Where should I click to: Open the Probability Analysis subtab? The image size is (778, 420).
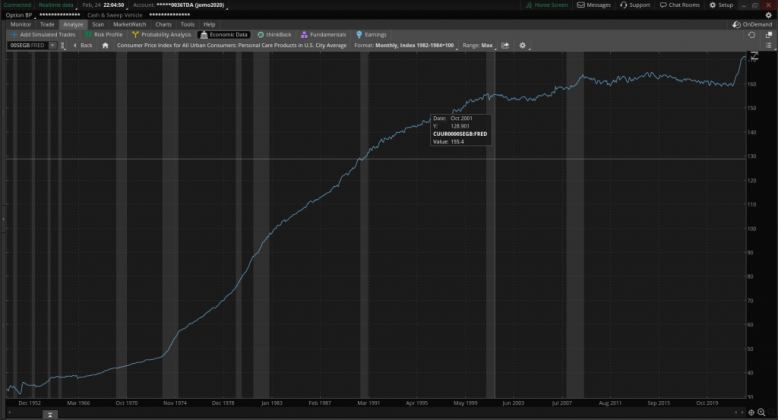coord(160,34)
